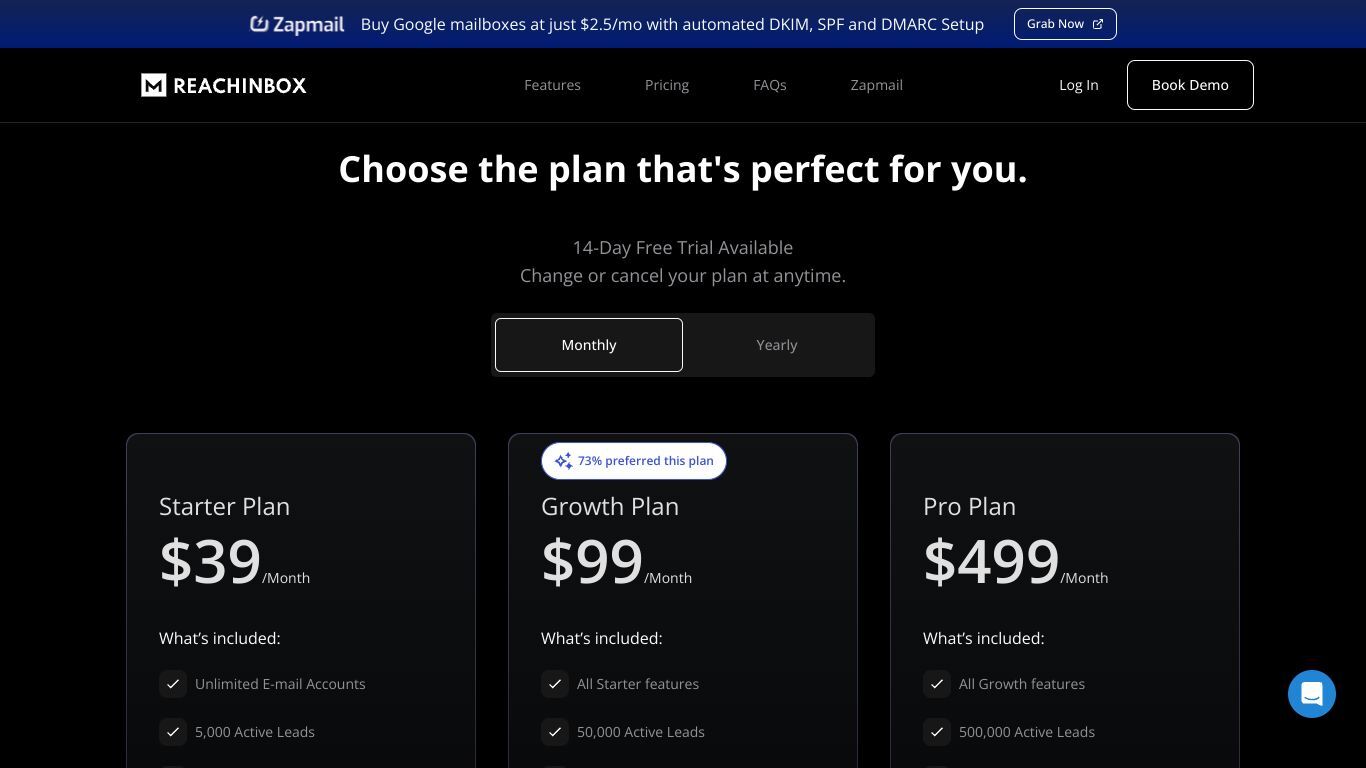Click the Log In link
The height and width of the screenshot is (768, 1366).
(1079, 85)
